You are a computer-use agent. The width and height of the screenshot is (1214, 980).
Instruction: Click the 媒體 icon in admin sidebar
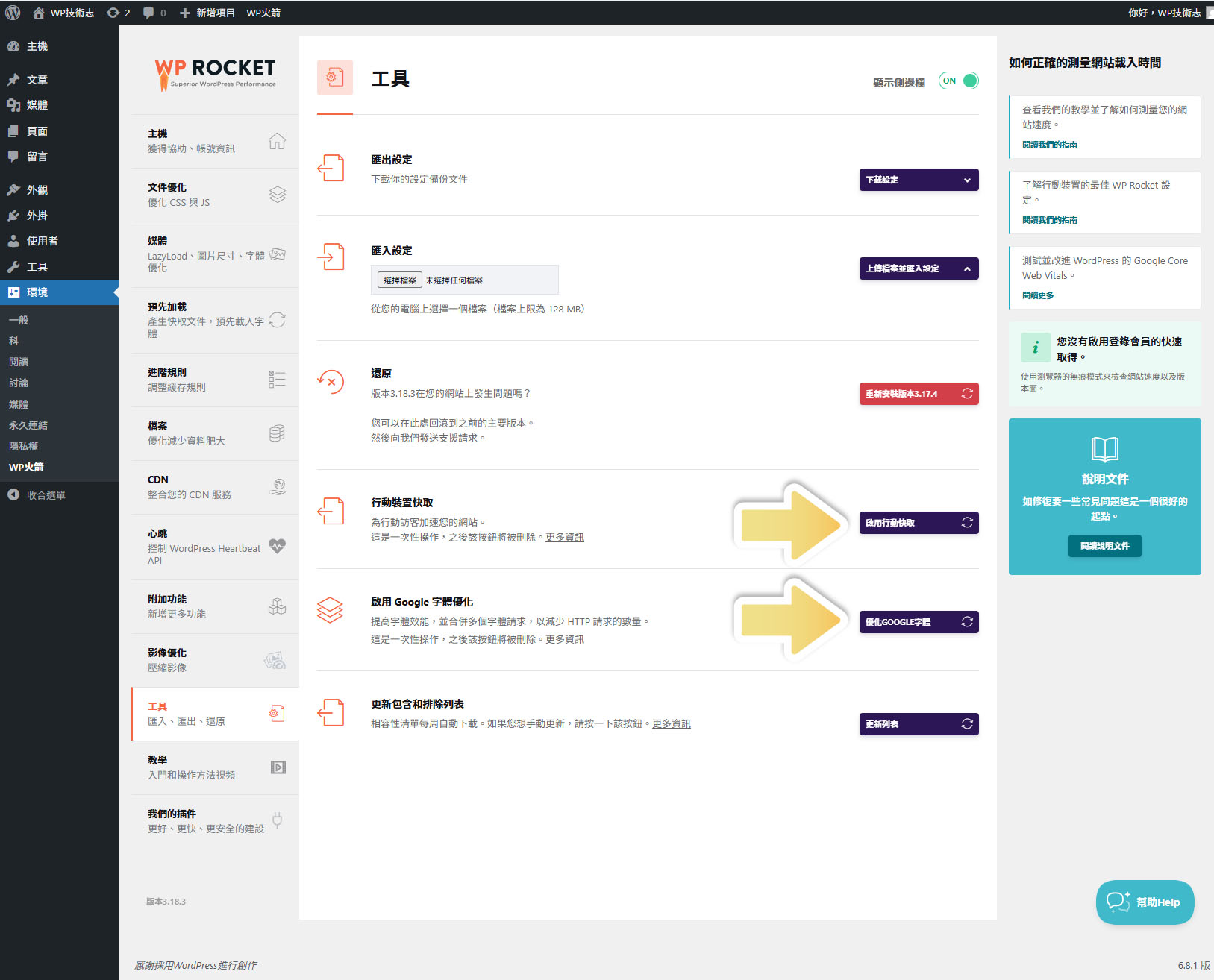click(x=13, y=105)
